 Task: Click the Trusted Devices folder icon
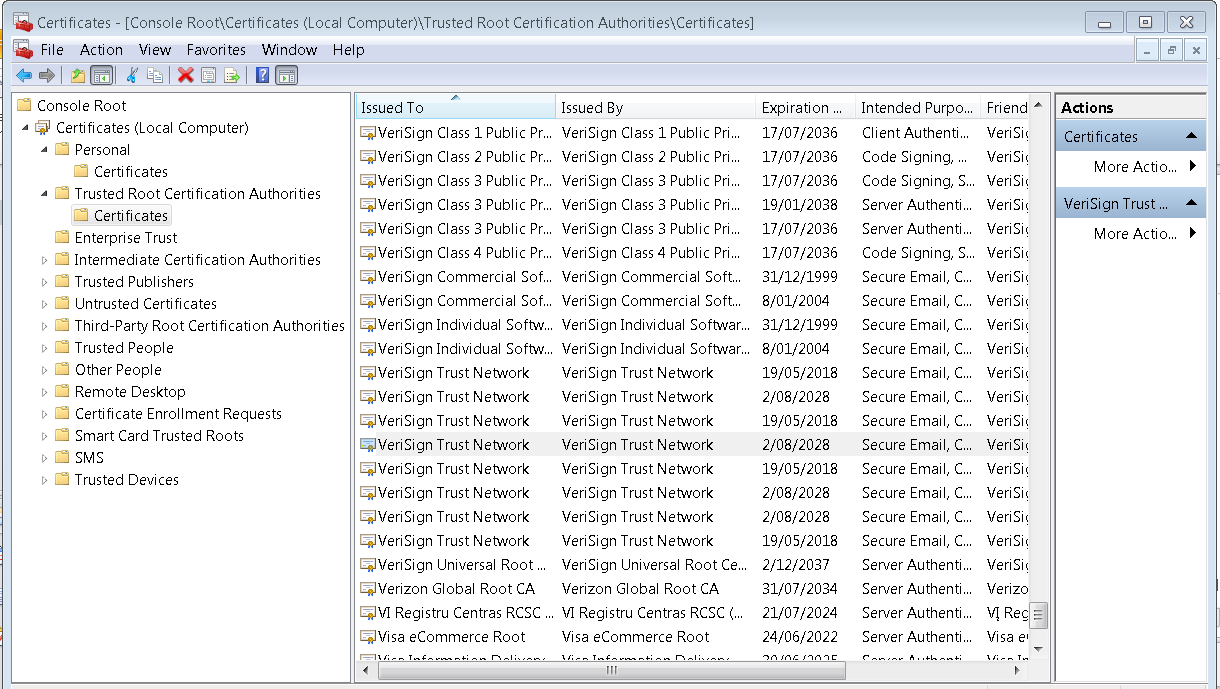[x=62, y=479]
